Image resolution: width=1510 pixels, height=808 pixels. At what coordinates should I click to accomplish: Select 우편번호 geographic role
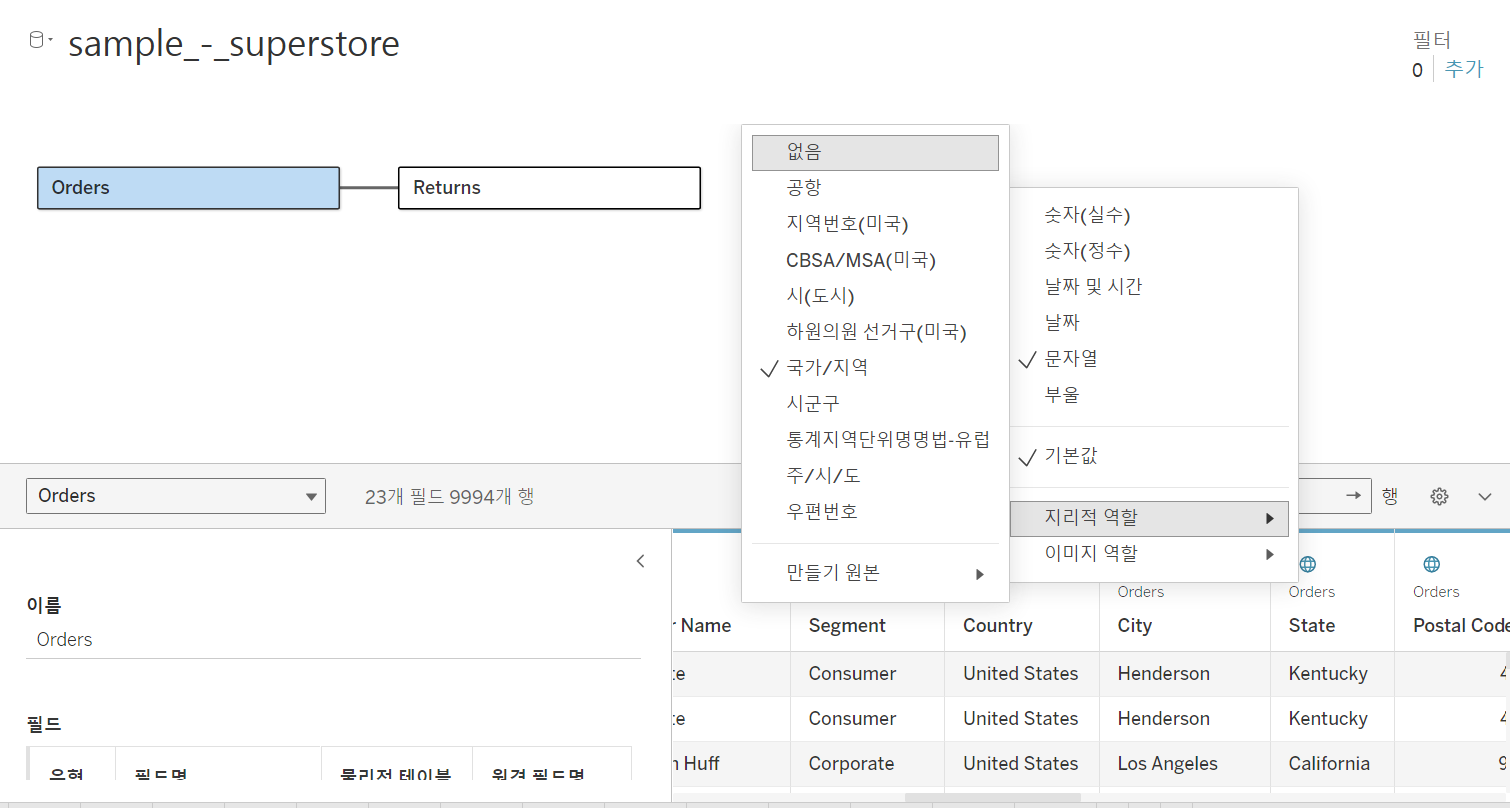[875, 511]
